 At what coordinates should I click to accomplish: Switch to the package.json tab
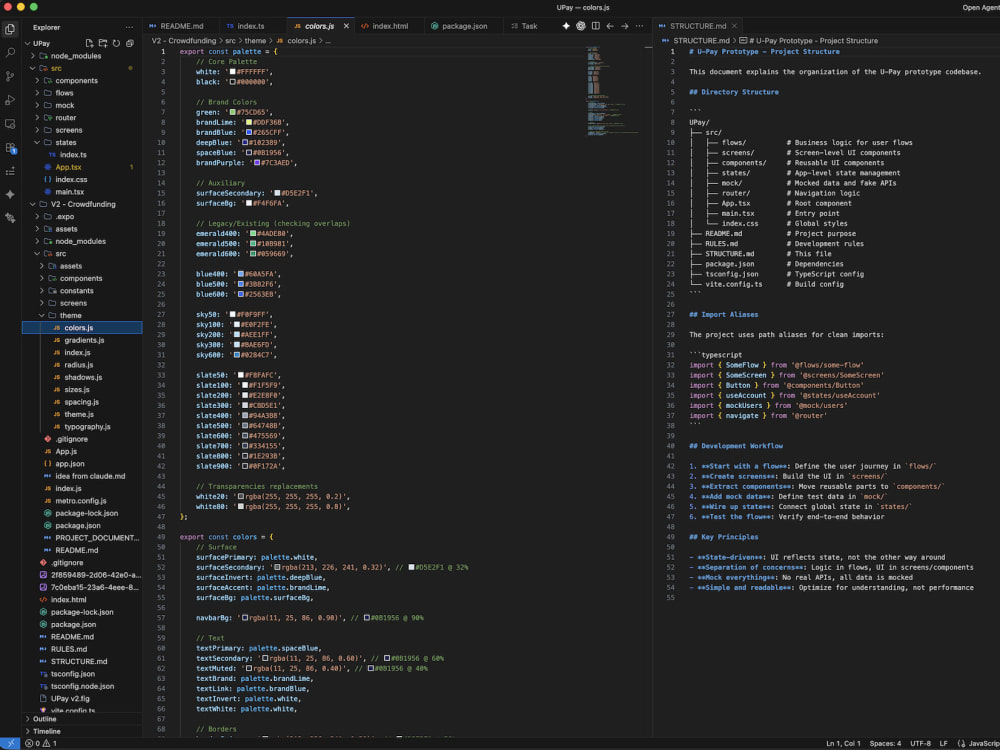point(464,26)
